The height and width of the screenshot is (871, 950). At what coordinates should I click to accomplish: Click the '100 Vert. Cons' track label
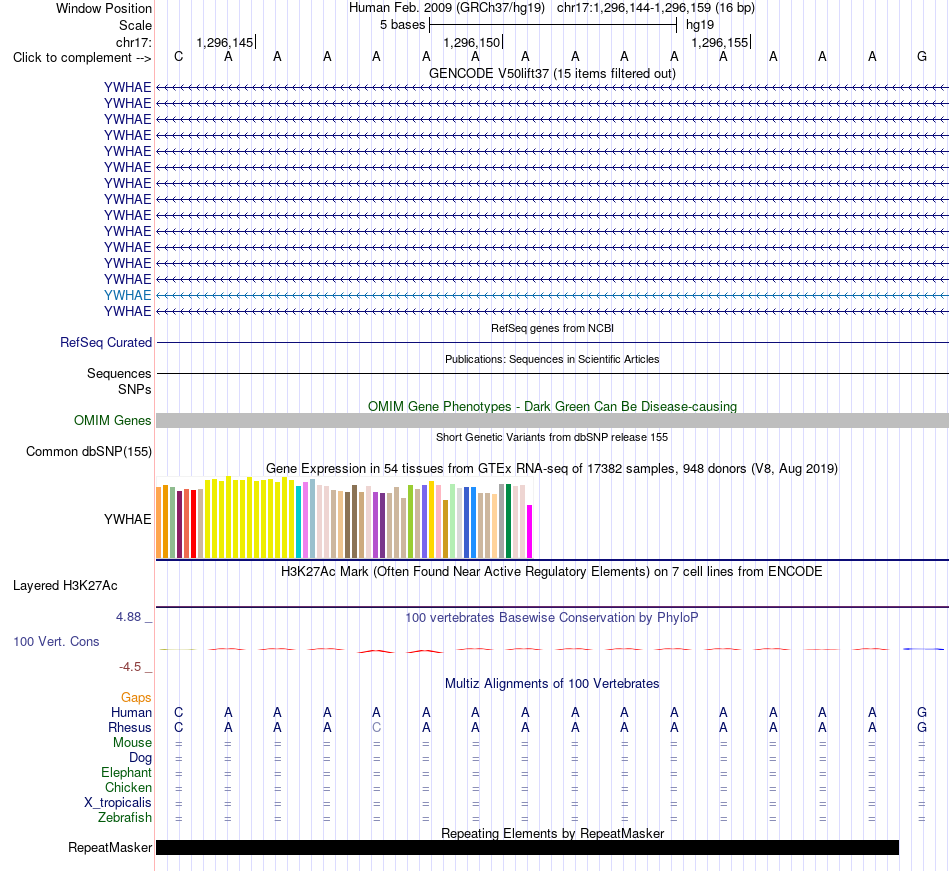(x=56, y=641)
